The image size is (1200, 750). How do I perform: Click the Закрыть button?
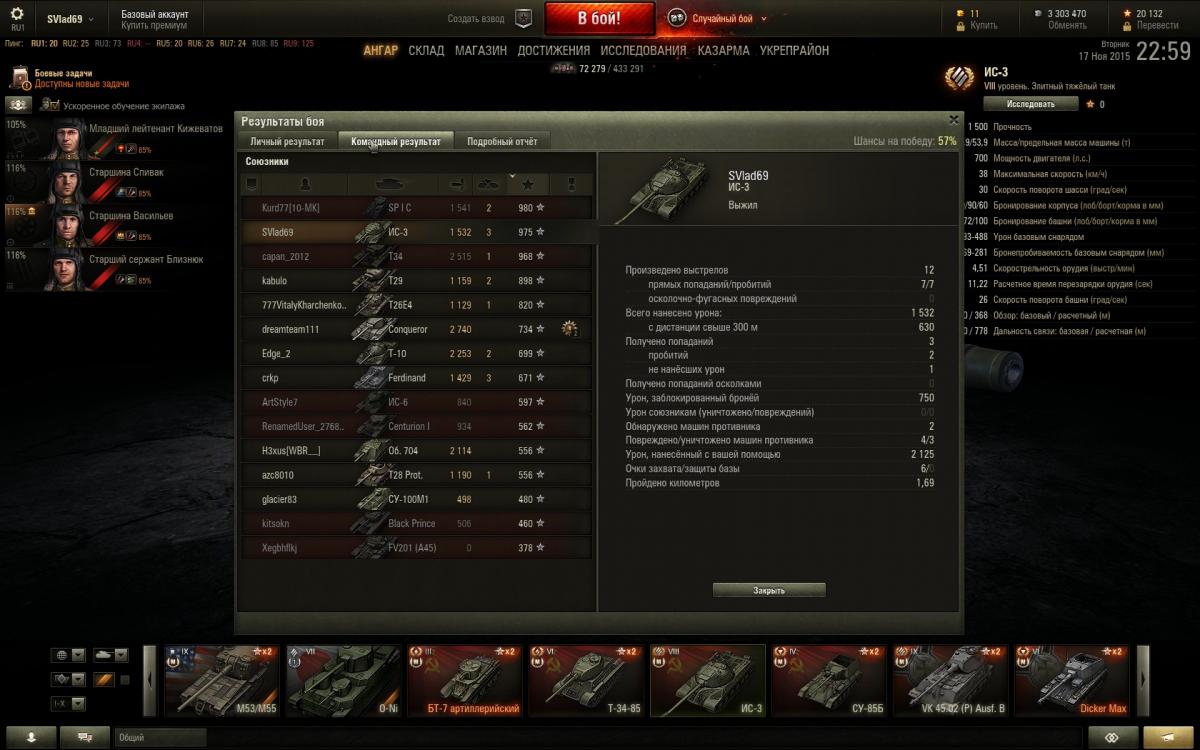(x=769, y=590)
